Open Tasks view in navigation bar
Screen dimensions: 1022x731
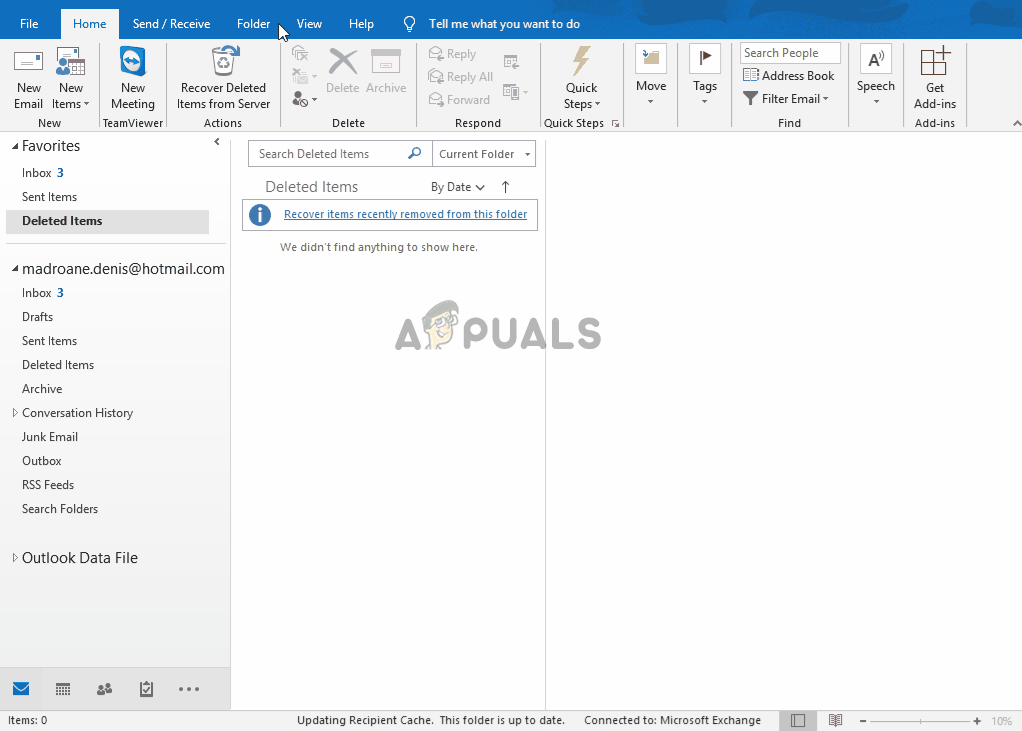pos(146,689)
